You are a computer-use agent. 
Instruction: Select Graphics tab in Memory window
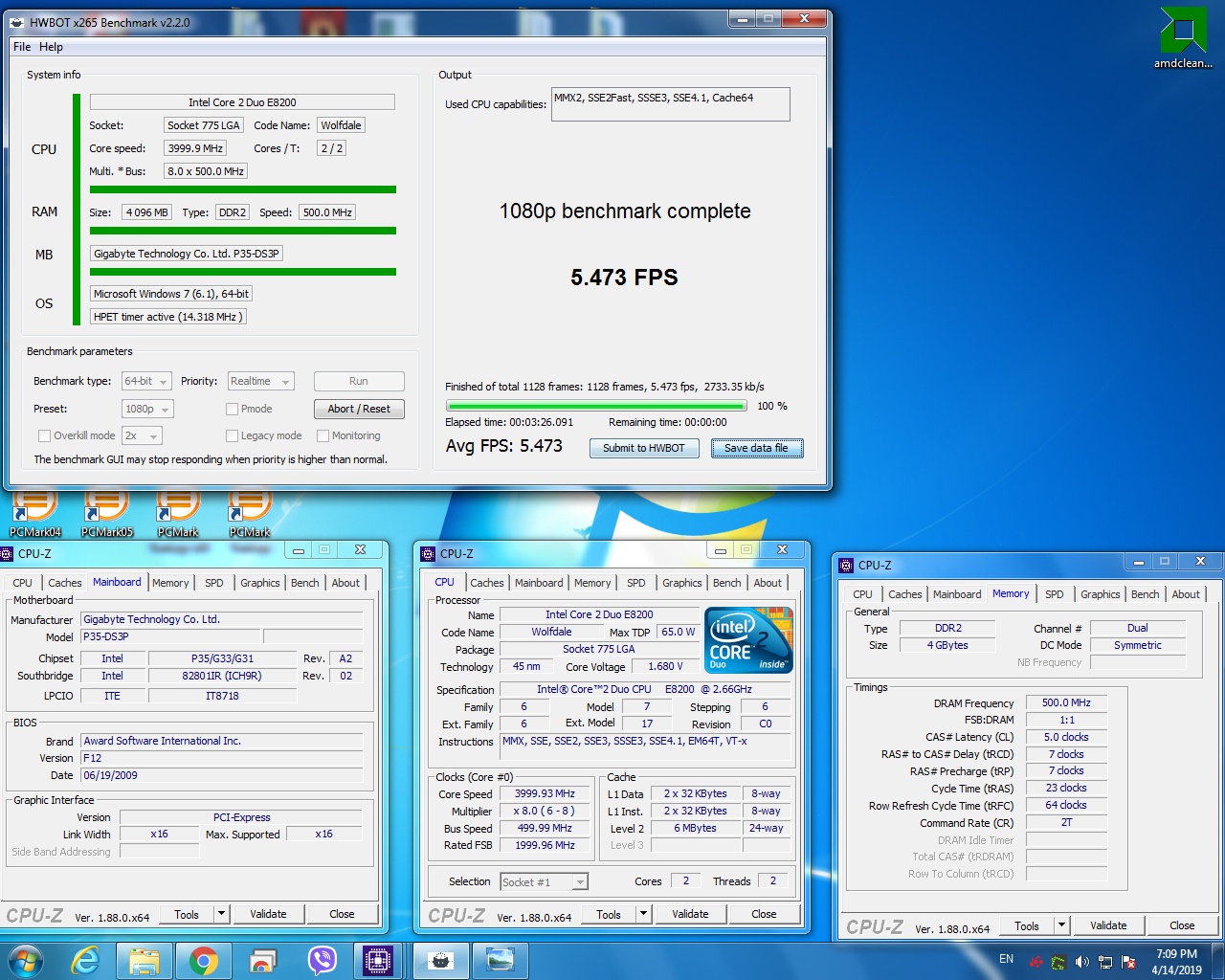point(1100,594)
